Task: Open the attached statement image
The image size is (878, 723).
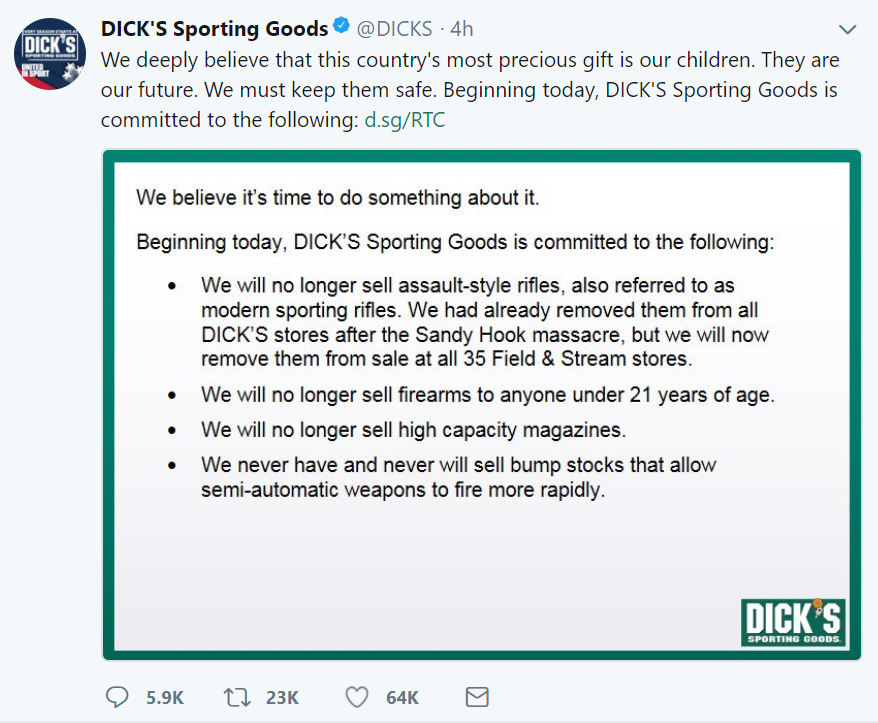Action: (482, 405)
